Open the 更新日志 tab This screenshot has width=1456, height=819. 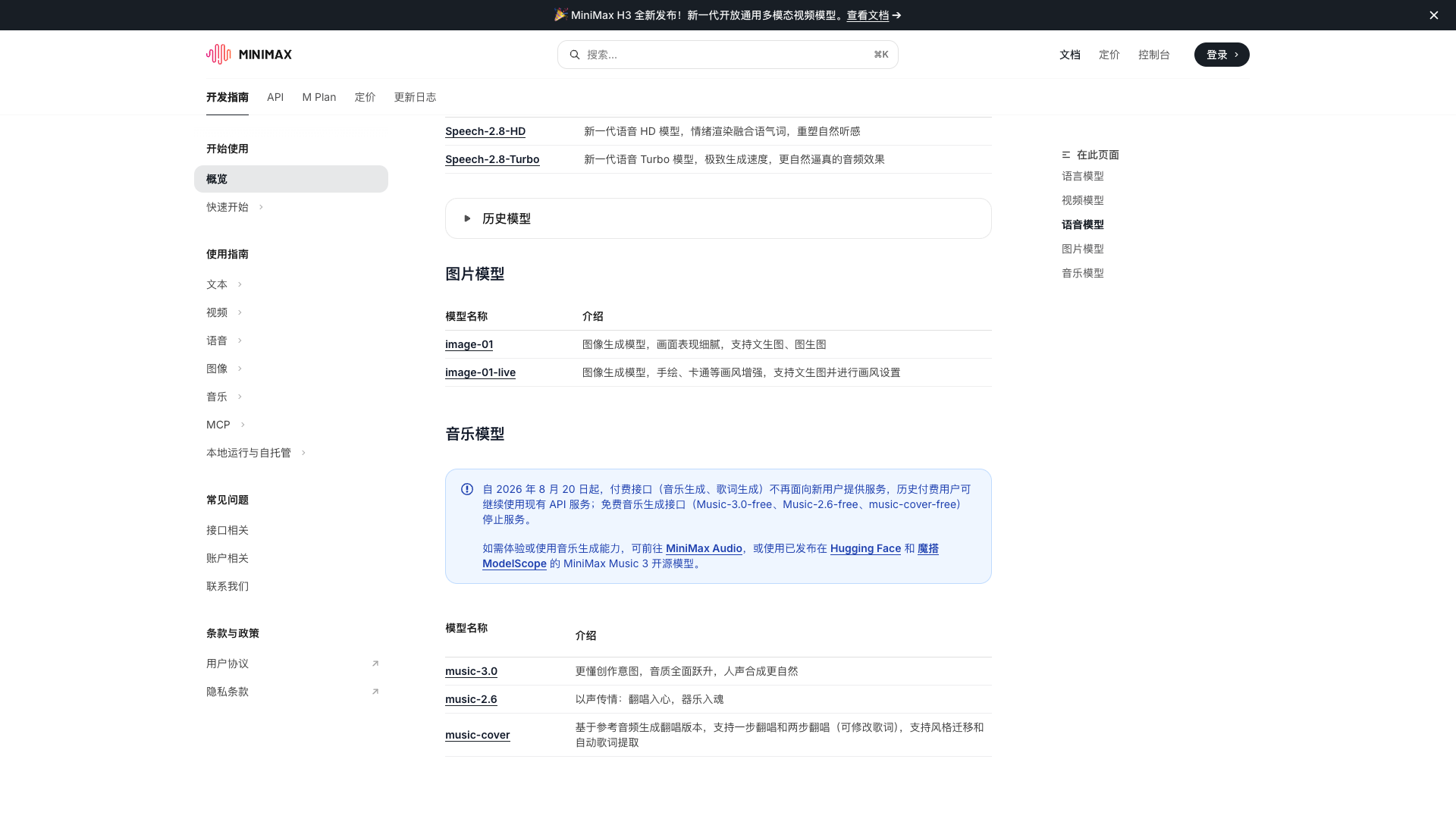(x=415, y=97)
